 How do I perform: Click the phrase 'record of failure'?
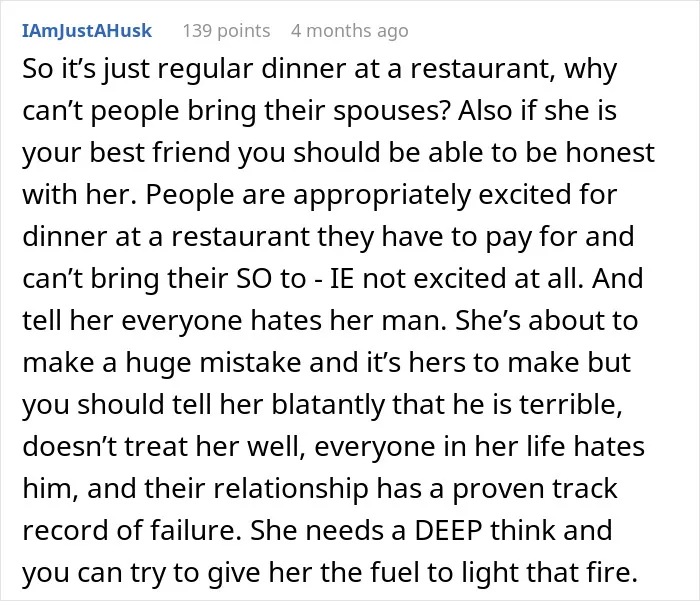pos(132,530)
